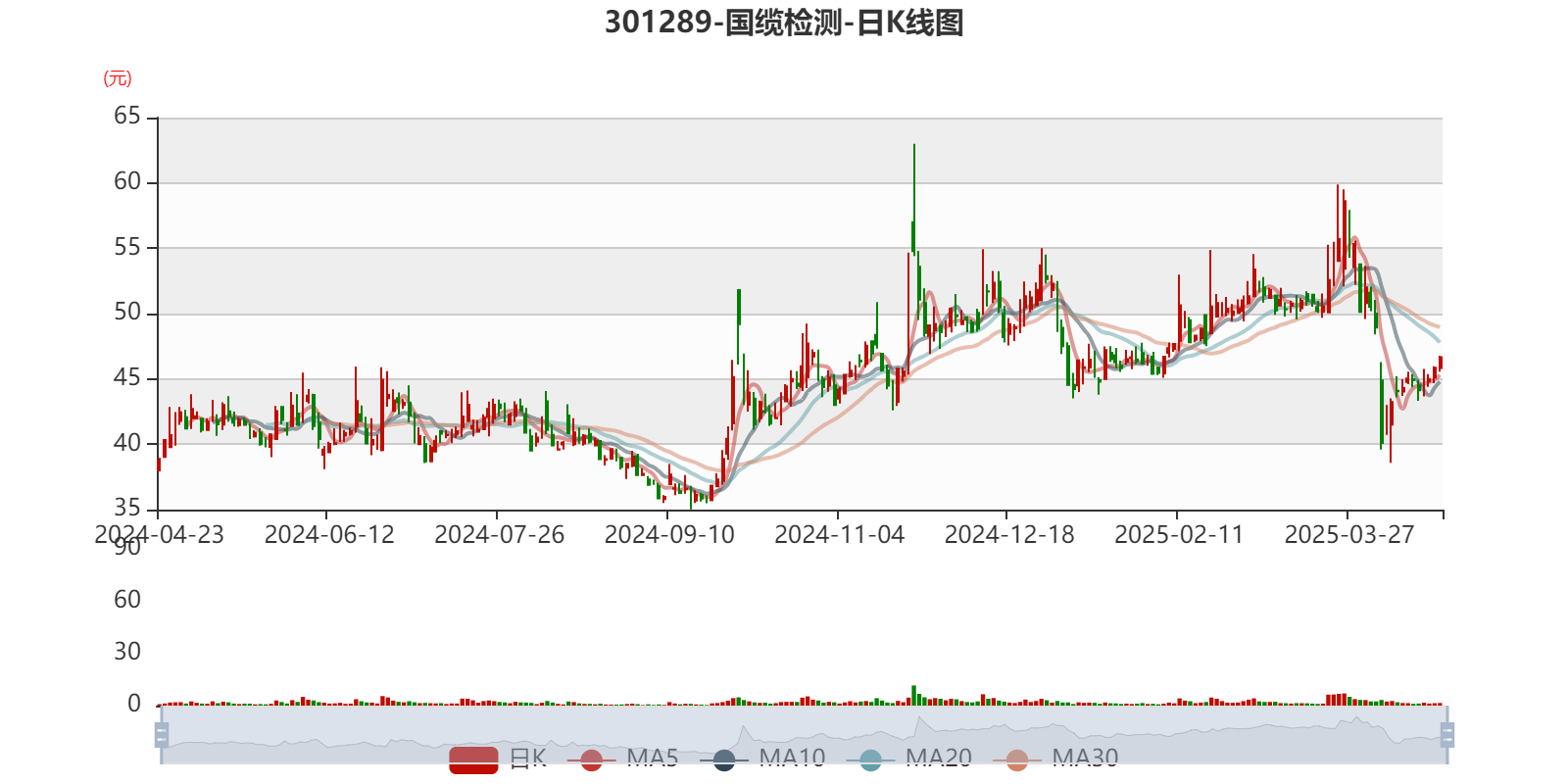Image resolution: width=1568 pixels, height=784 pixels.
Task: Click the 40 price axis label
Action: [127, 443]
